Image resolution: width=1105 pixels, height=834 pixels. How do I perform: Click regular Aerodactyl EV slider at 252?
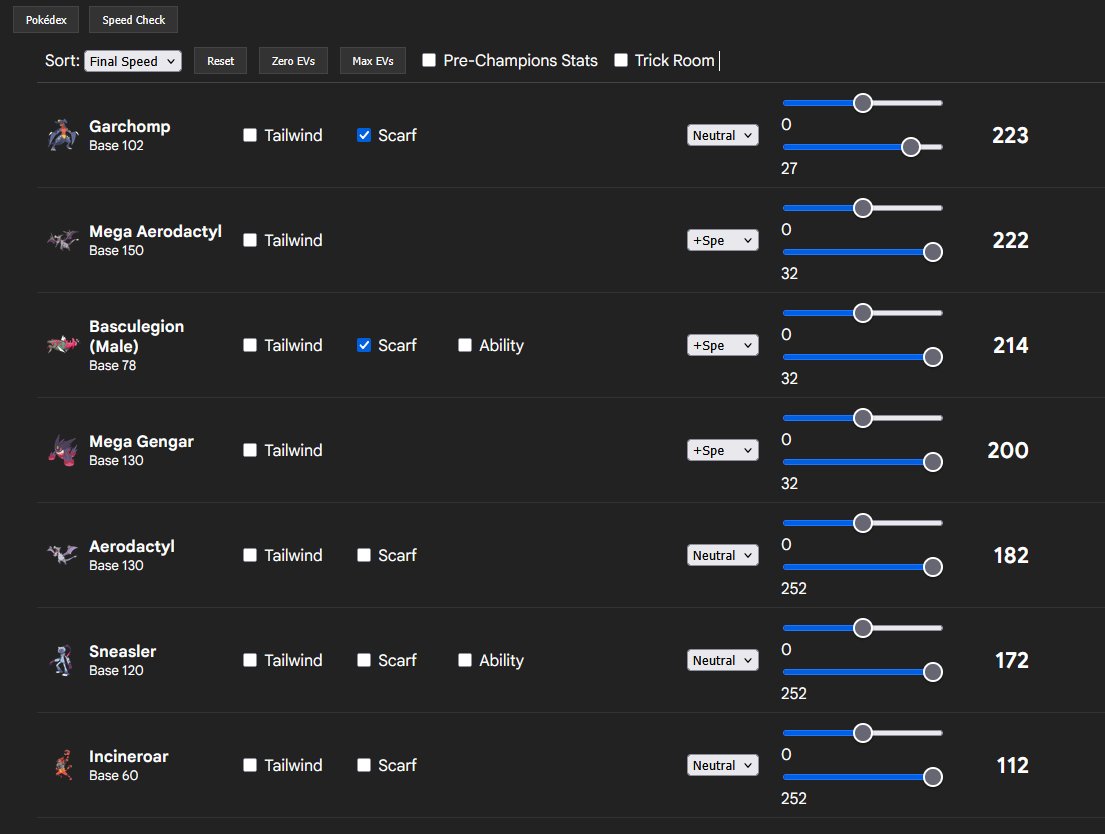[x=932, y=567]
